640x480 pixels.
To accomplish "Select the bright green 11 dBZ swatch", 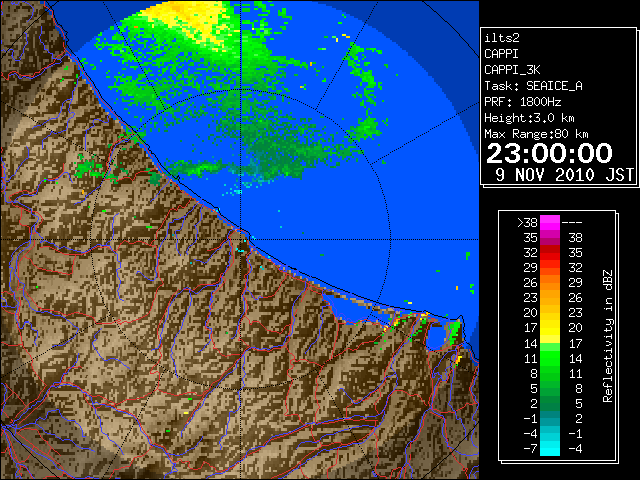I will tap(550, 358).
